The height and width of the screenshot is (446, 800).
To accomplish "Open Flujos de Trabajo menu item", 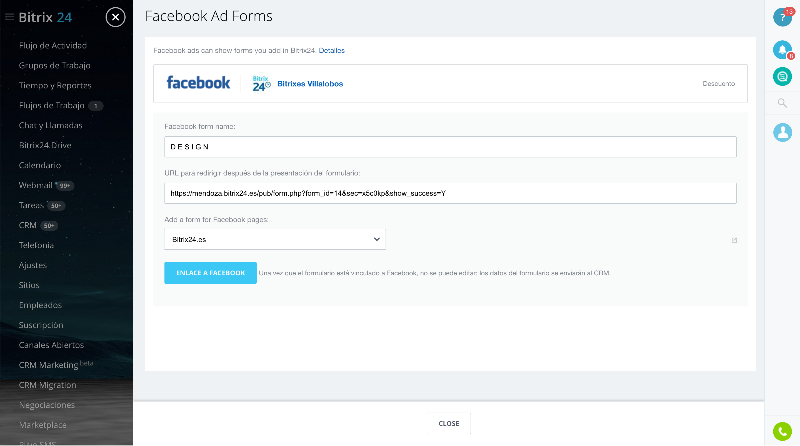I will [52, 105].
